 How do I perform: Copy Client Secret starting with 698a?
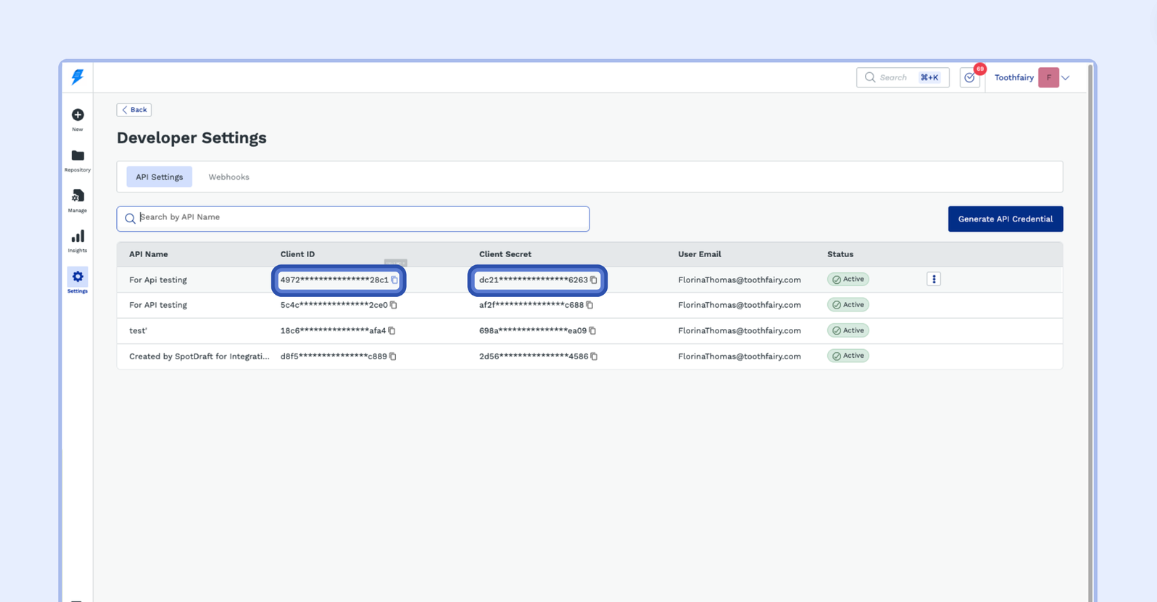pyautogui.click(x=592, y=331)
